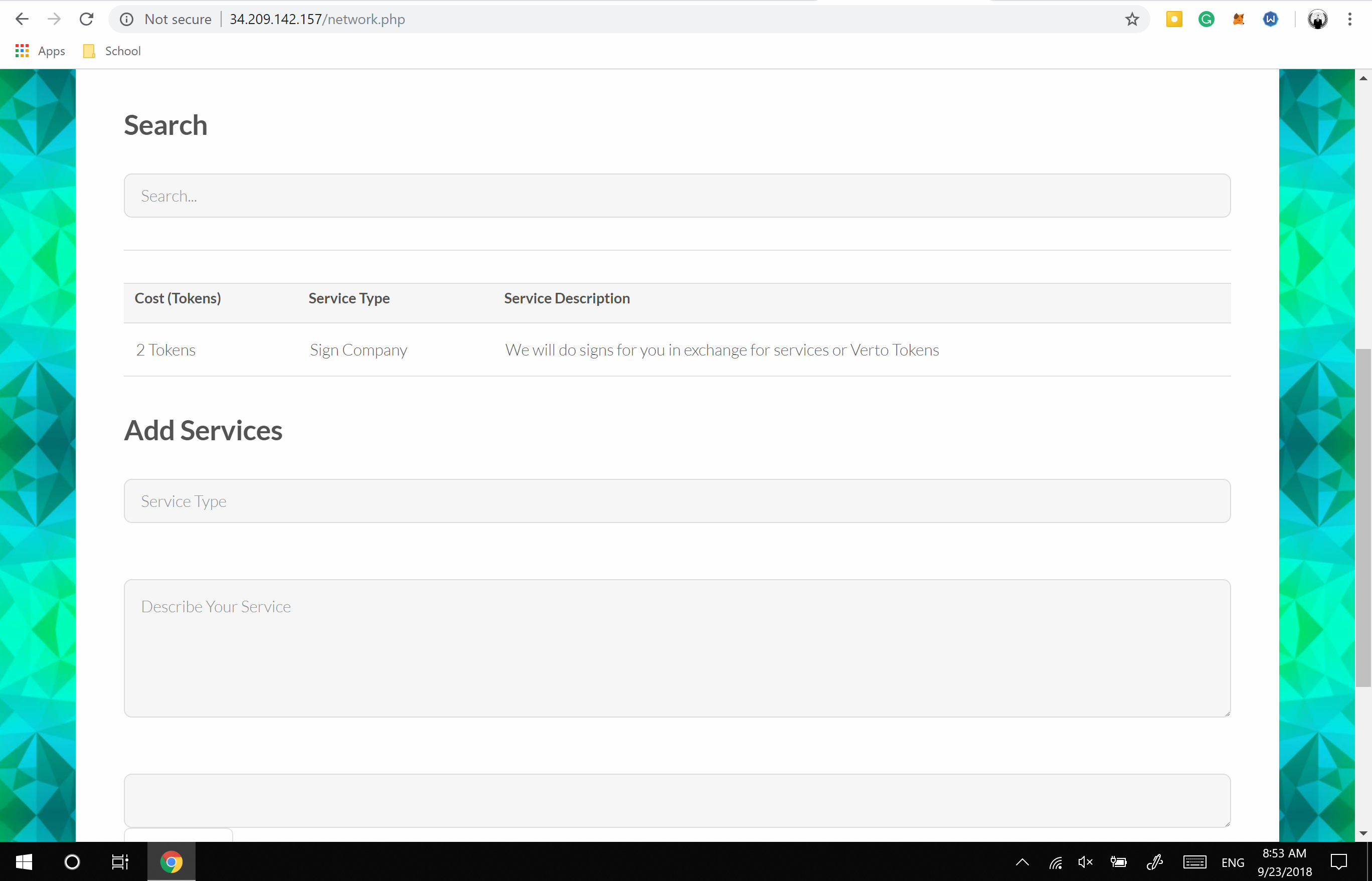Click into the Search input field
Viewport: 1372px width, 881px height.
pos(677,196)
